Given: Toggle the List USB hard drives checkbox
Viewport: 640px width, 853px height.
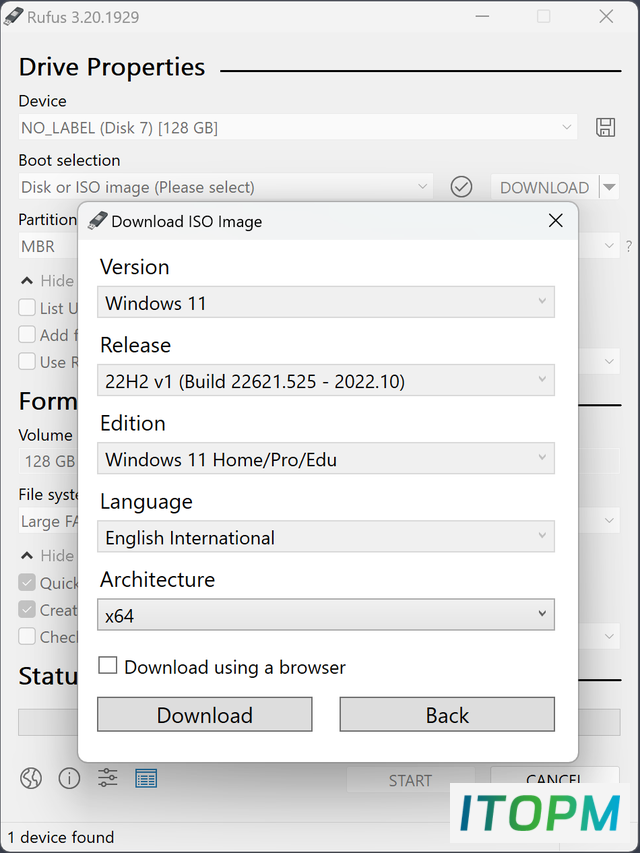Looking at the screenshot, I should coord(27,307).
